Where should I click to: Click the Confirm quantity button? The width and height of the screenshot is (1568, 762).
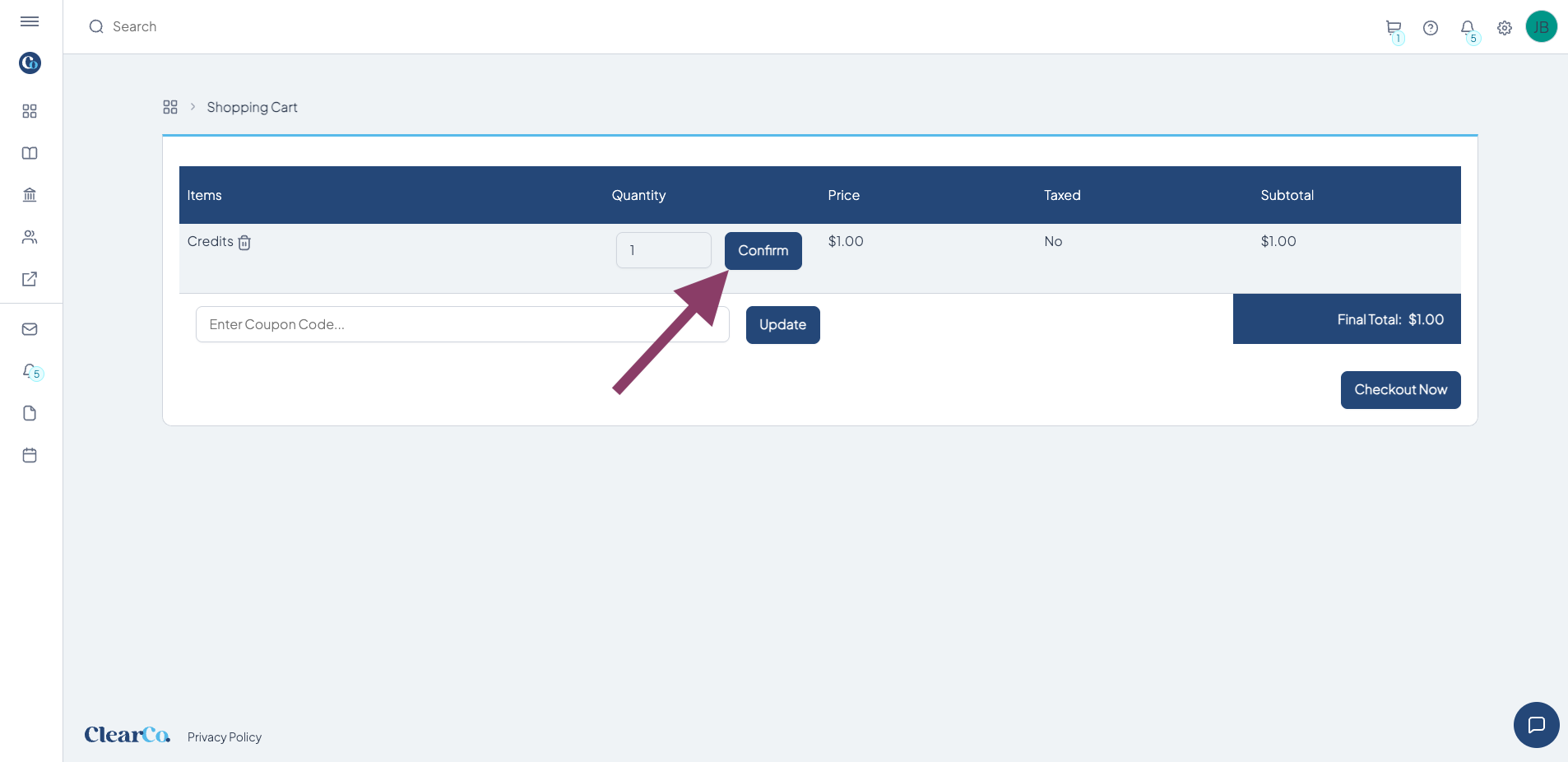click(x=763, y=251)
